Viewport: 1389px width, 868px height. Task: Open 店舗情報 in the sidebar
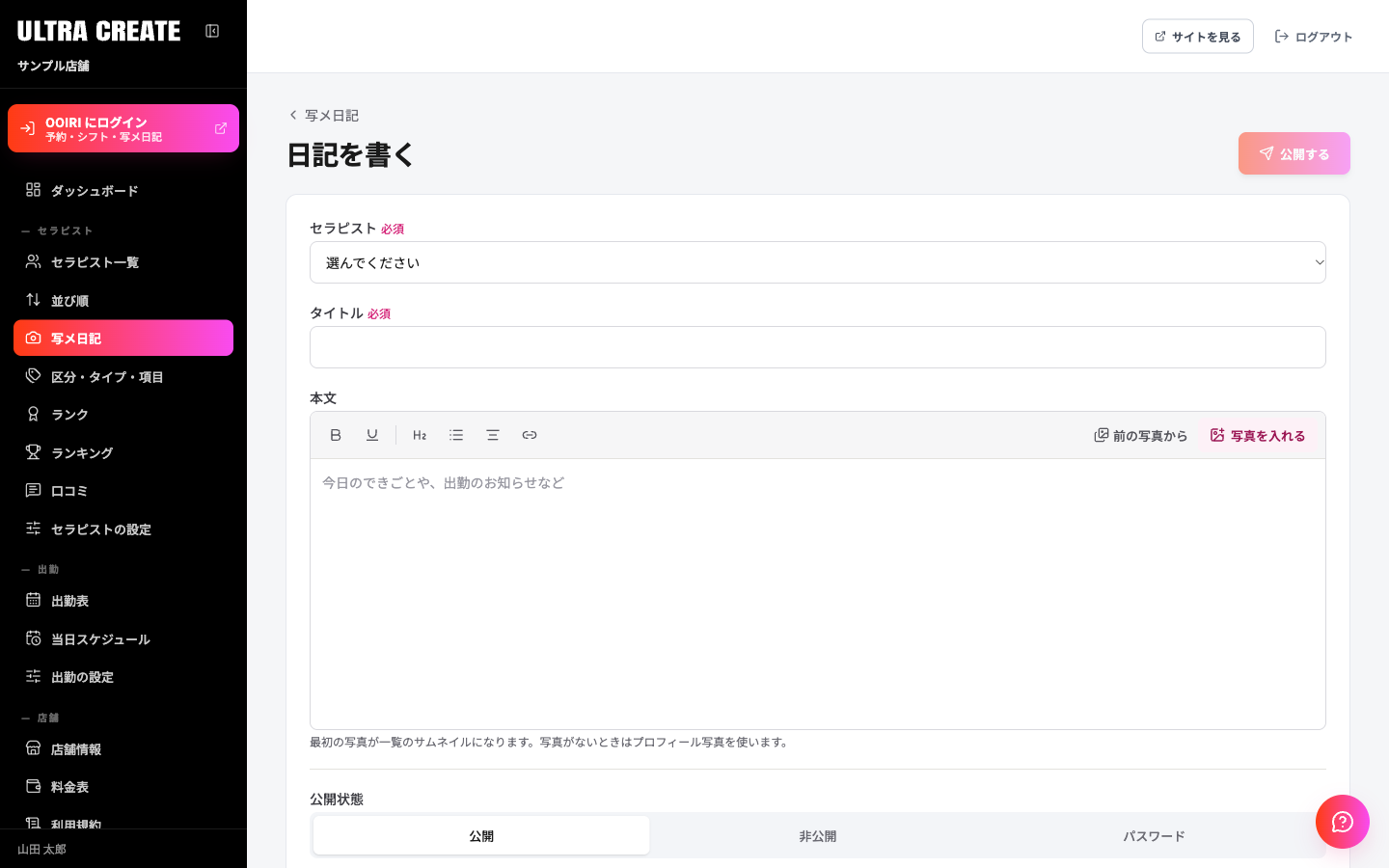point(123,749)
